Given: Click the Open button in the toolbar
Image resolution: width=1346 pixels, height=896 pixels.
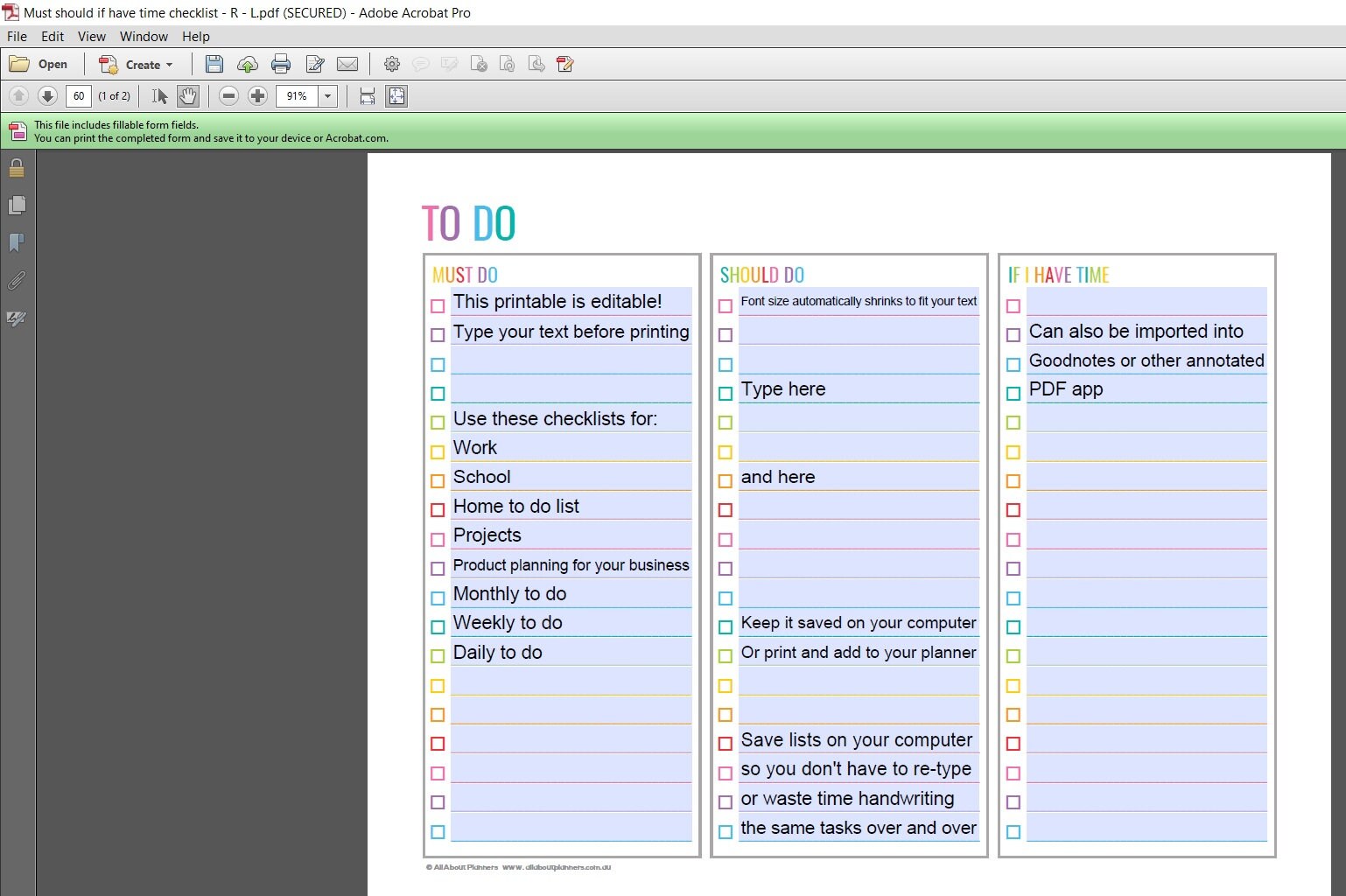Looking at the screenshot, I should tap(39, 64).
